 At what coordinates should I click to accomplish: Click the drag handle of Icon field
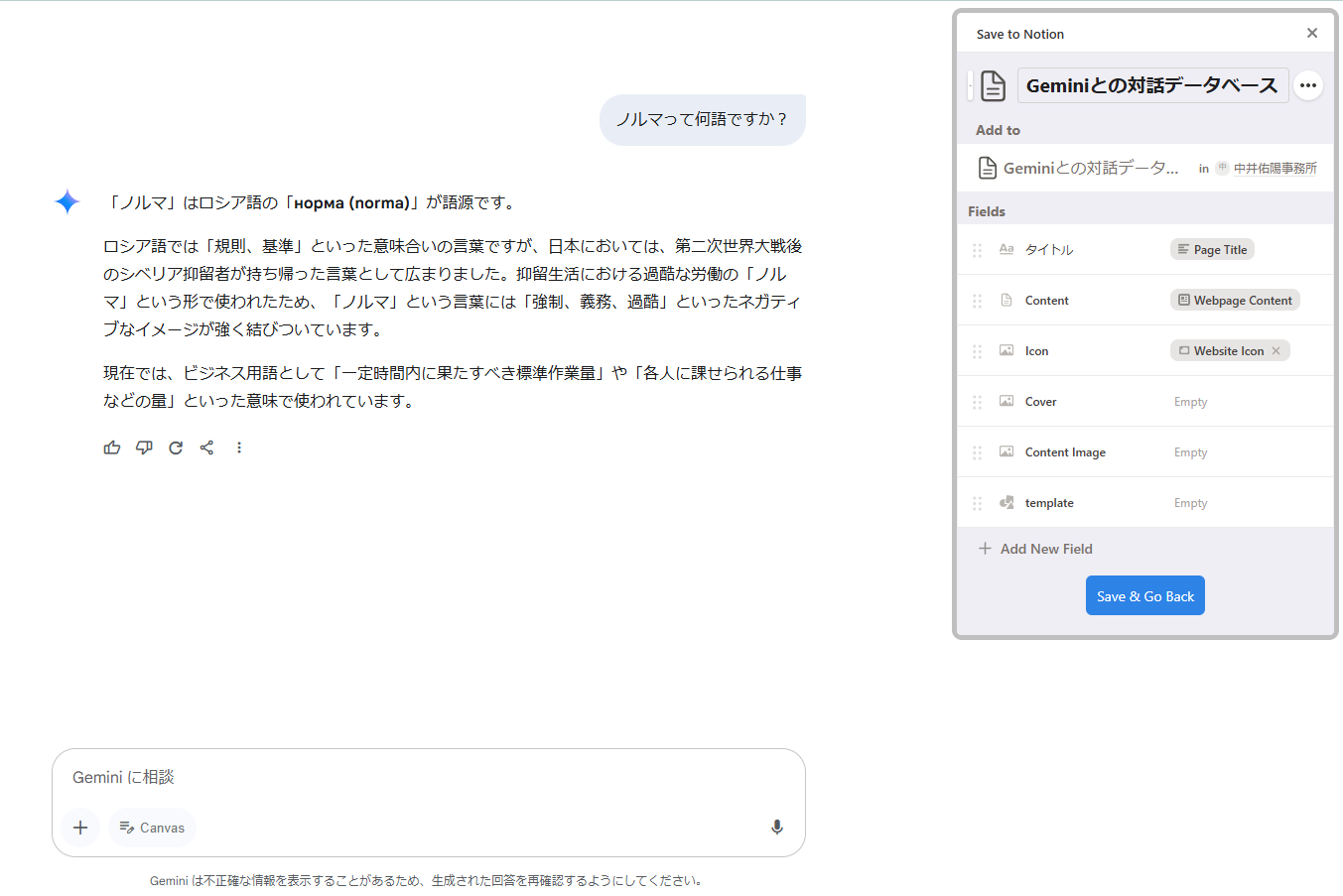(977, 351)
